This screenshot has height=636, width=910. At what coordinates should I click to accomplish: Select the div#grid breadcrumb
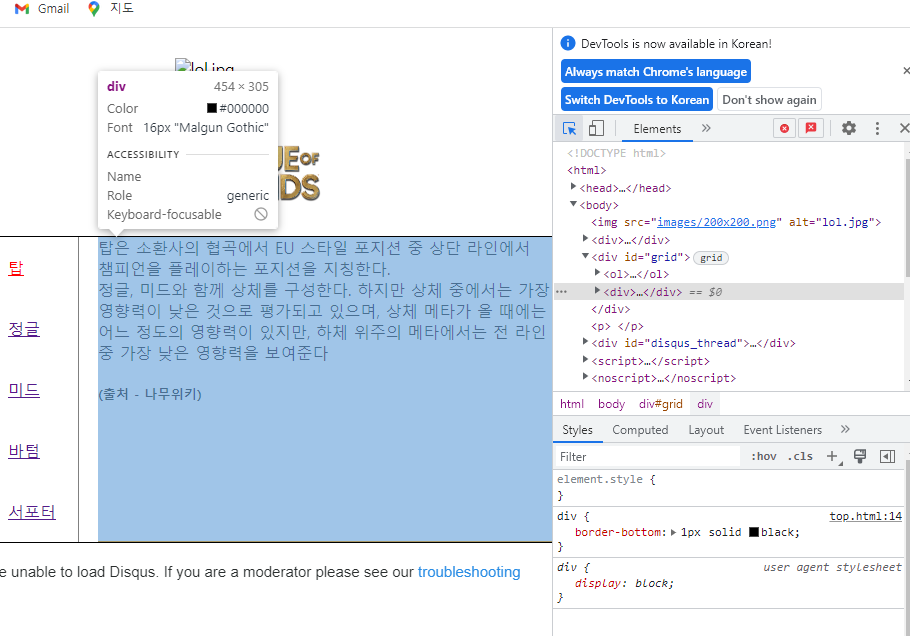(660, 404)
